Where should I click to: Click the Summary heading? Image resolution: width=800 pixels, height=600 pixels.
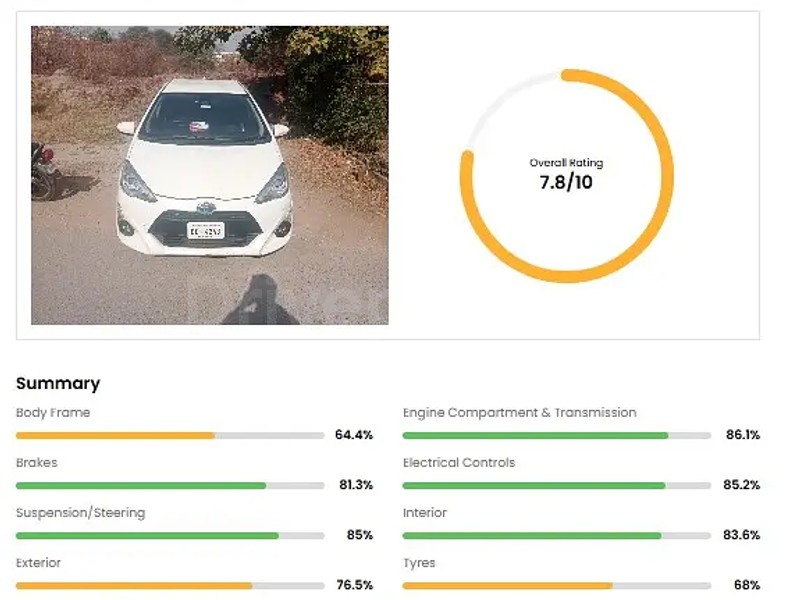(x=58, y=383)
